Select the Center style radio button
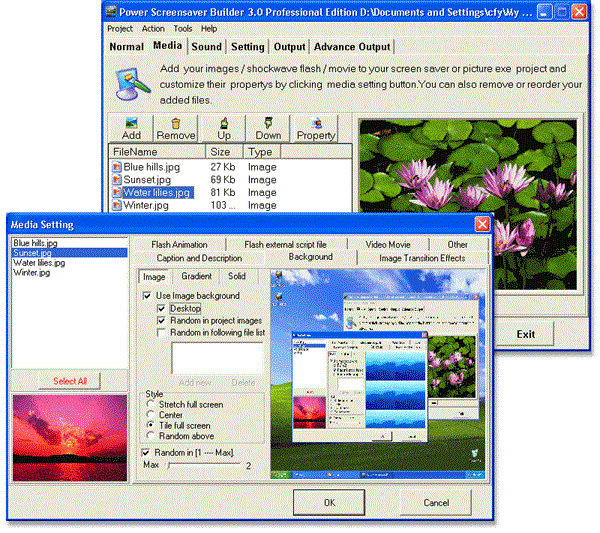The height and width of the screenshot is (533, 600). click(151, 415)
